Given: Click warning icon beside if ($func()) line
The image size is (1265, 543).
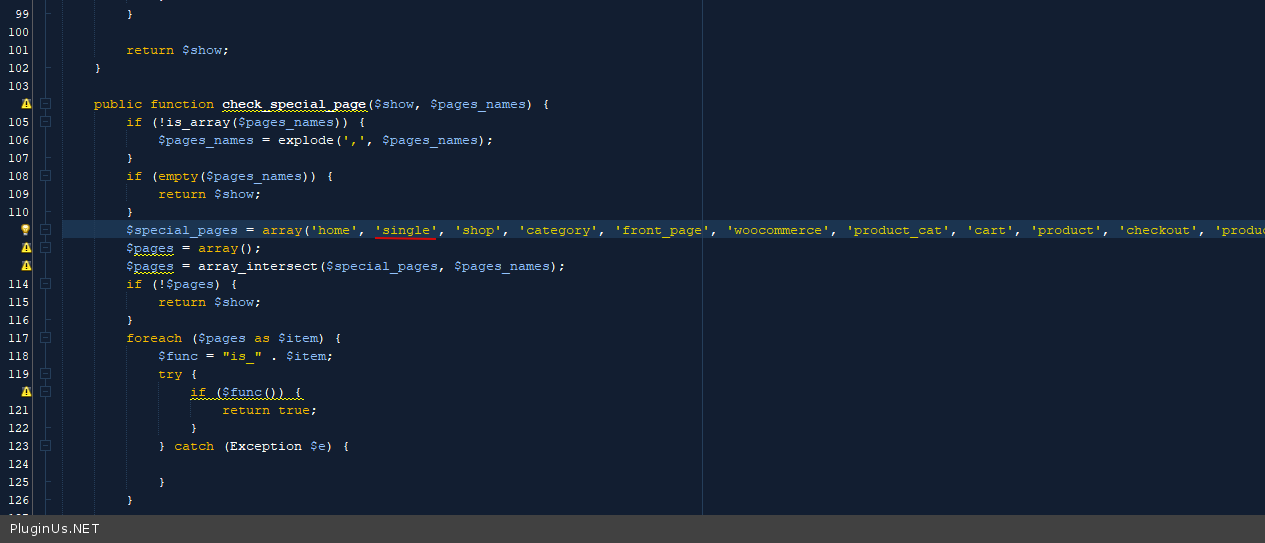Looking at the screenshot, I should 26,392.
